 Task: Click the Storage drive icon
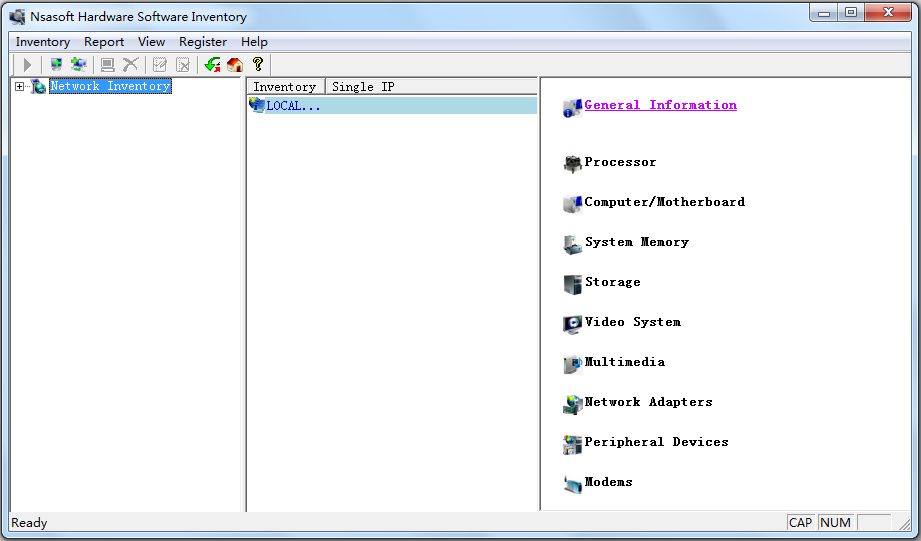tap(572, 284)
